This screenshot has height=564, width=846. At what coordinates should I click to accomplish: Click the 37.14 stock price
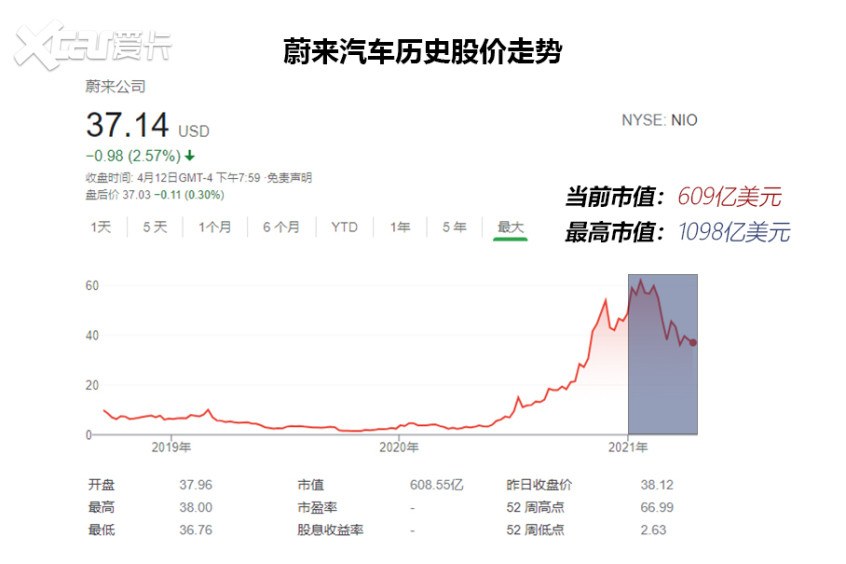coord(127,125)
